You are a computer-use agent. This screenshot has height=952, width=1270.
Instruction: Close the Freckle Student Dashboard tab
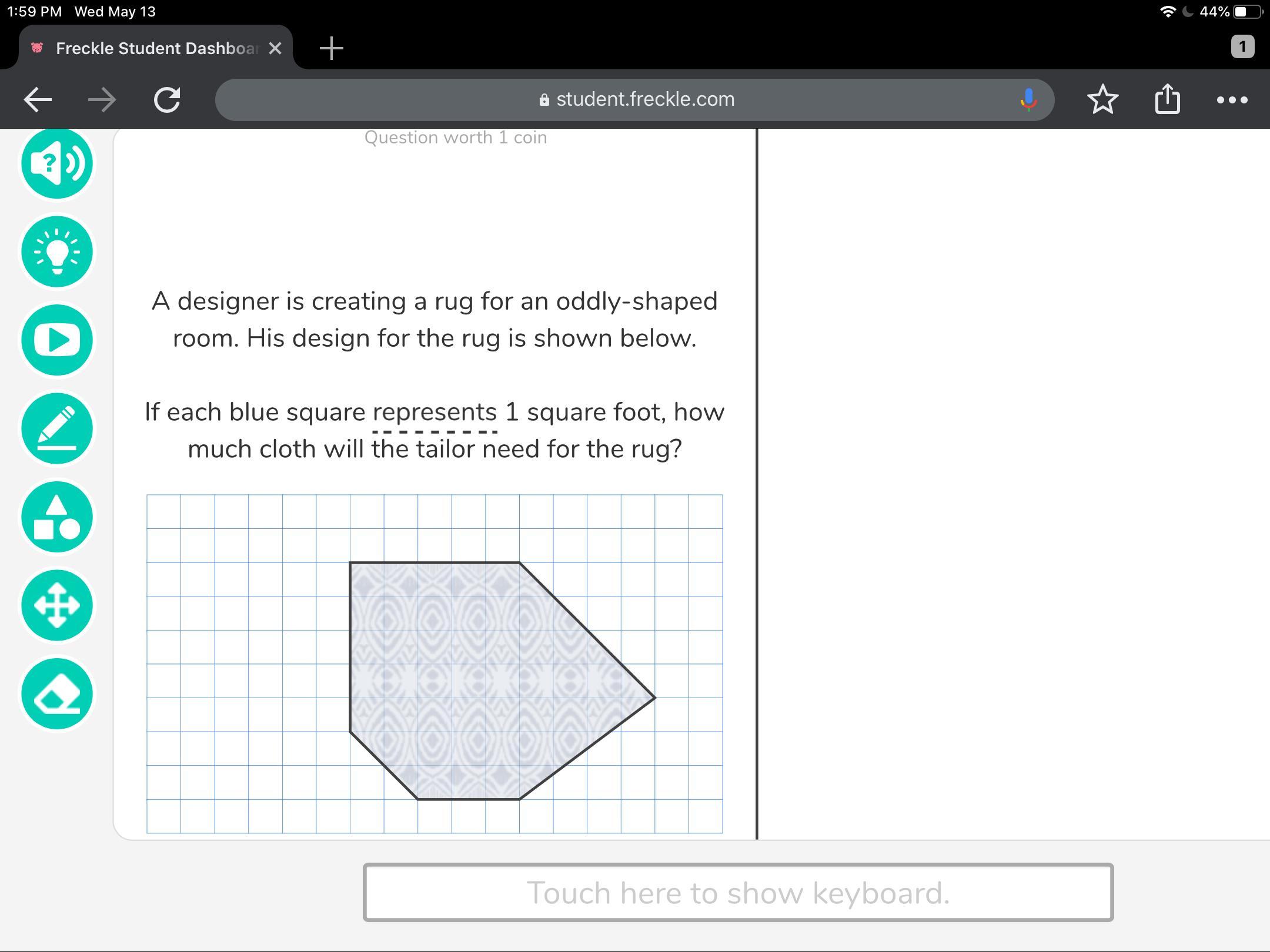(x=275, y=48)
